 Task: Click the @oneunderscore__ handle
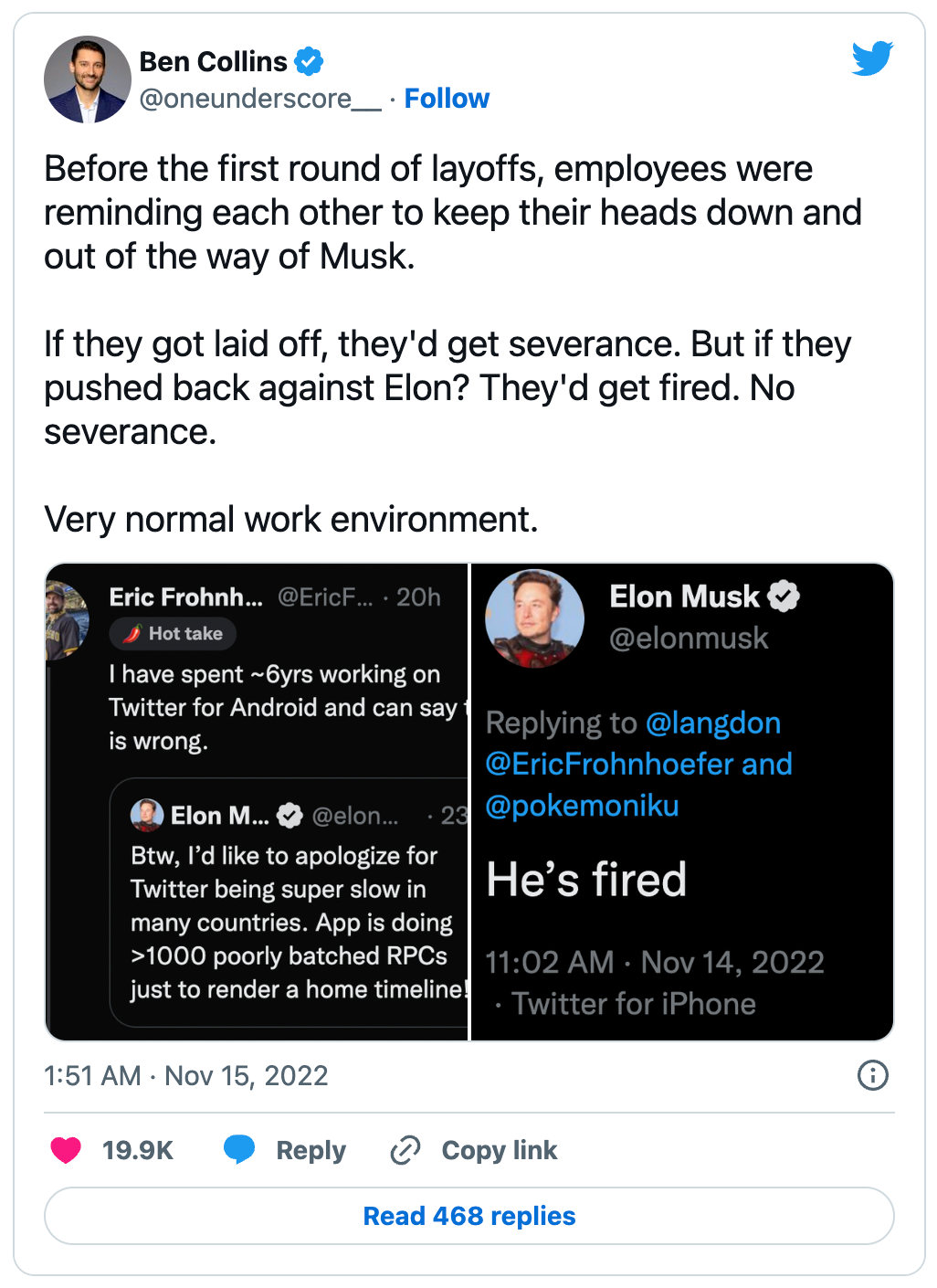[259, 99]
